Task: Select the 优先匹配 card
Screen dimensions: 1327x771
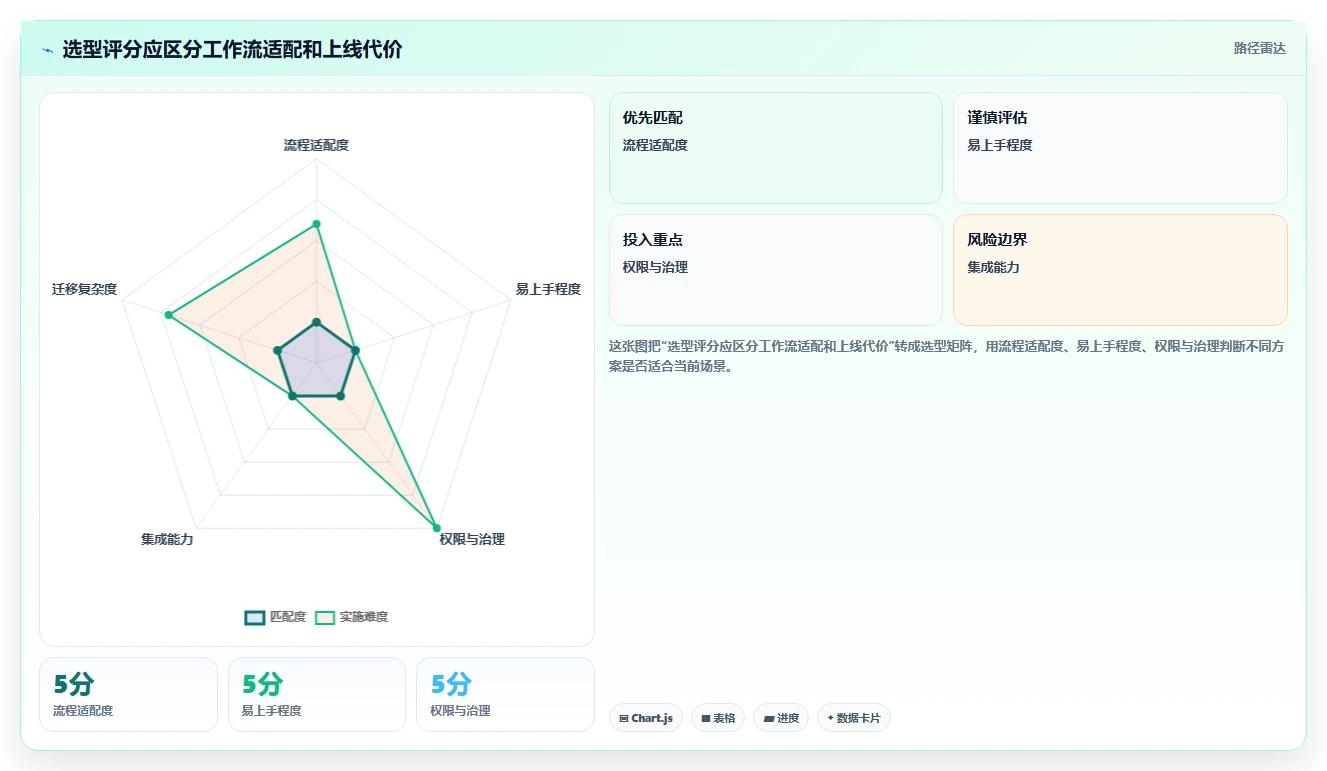Action: [x=776, y=148]
